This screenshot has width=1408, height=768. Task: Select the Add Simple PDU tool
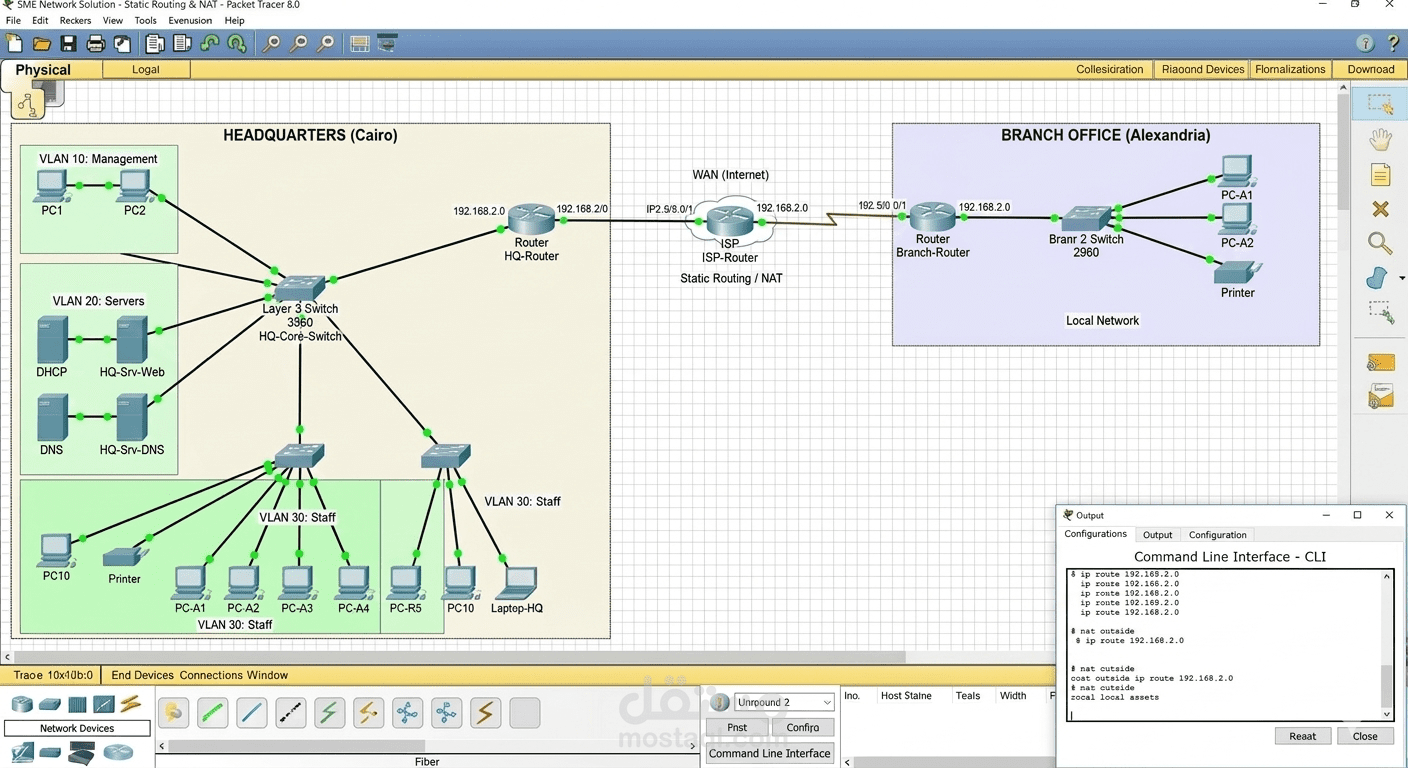click(x=1380, y=362)
